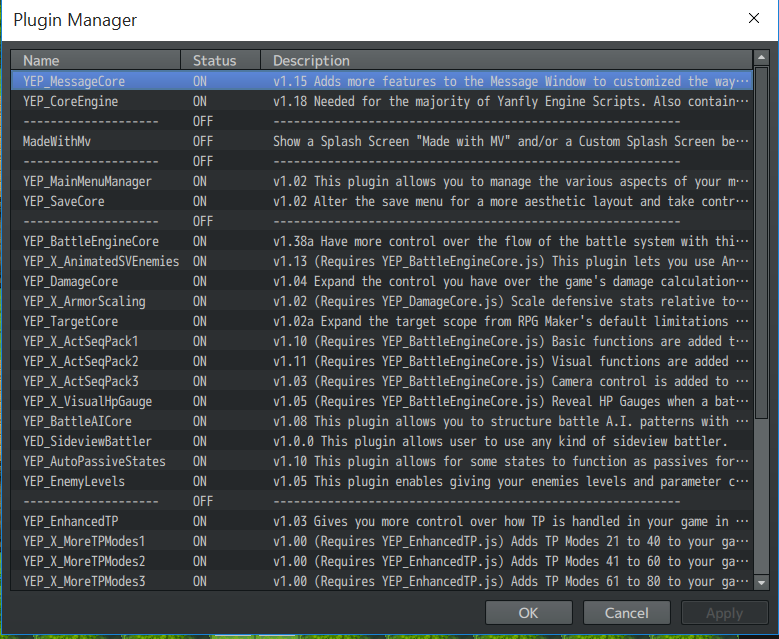The width and height of the screenshot is (779, 639).
Task: Select the MadeWithMv plugin row
Action: [382, 141]
